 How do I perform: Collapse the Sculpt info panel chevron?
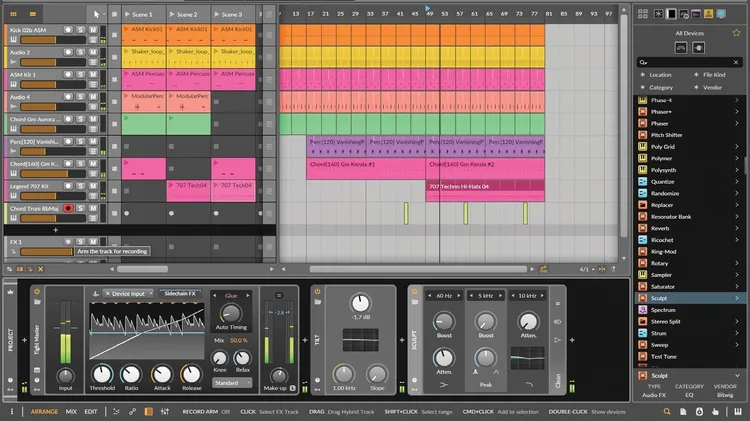[737, 376]
